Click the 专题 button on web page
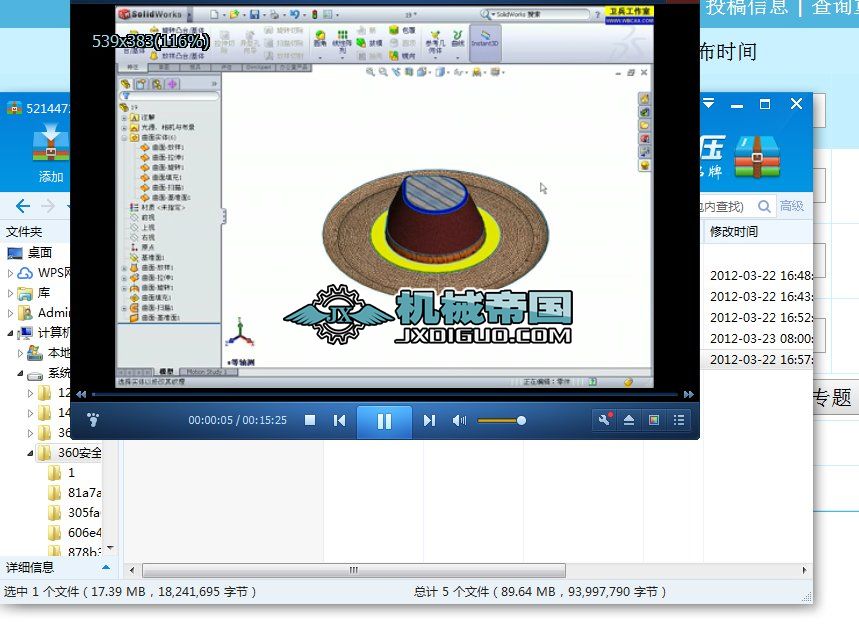Image resolution: width=859 pixels, height=631 pixels. click(832, 398)
